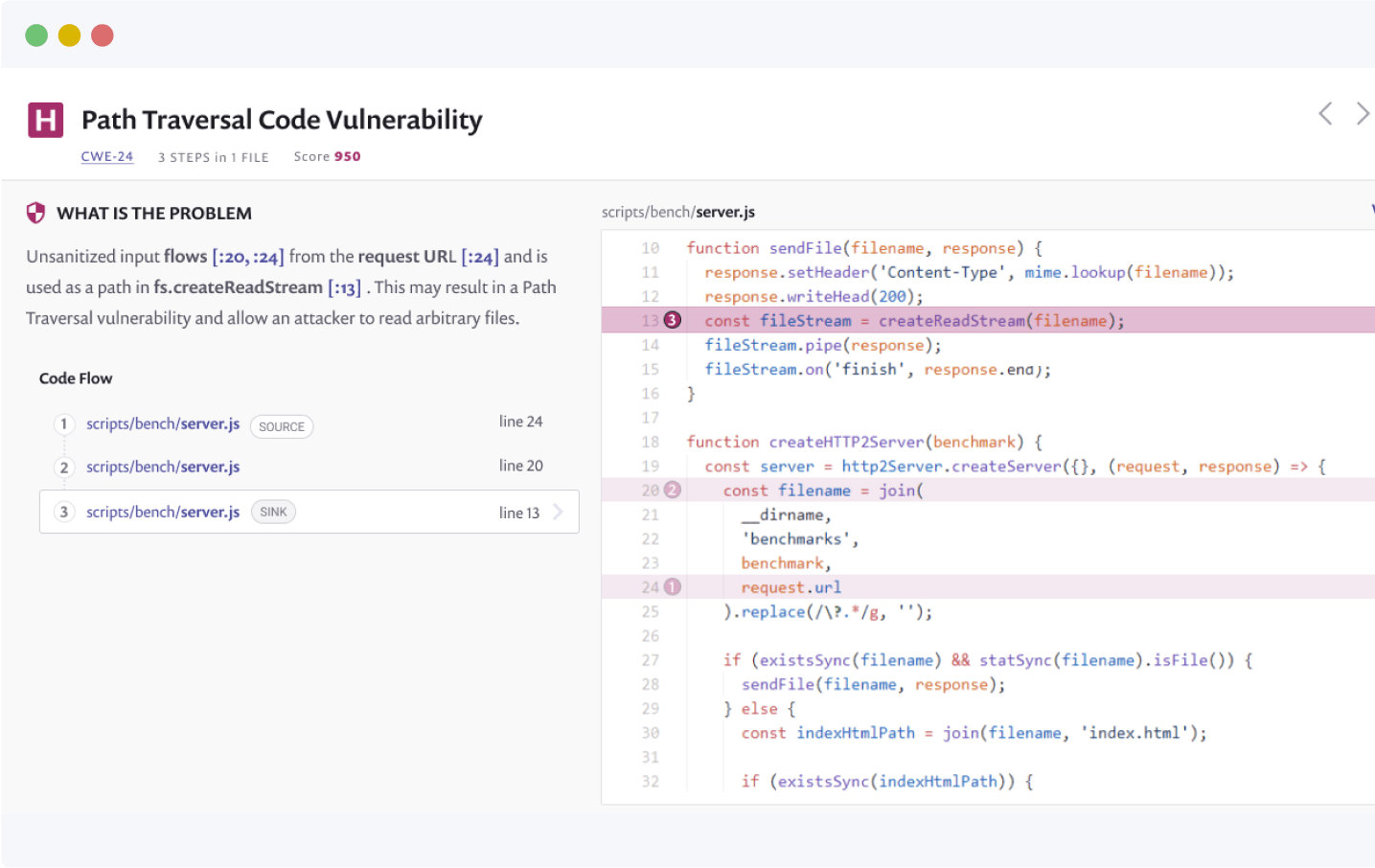Click the createReadStream(filename) code on line 13
This screenshot has height=868, width=1375.
[x=1001, y=321]
